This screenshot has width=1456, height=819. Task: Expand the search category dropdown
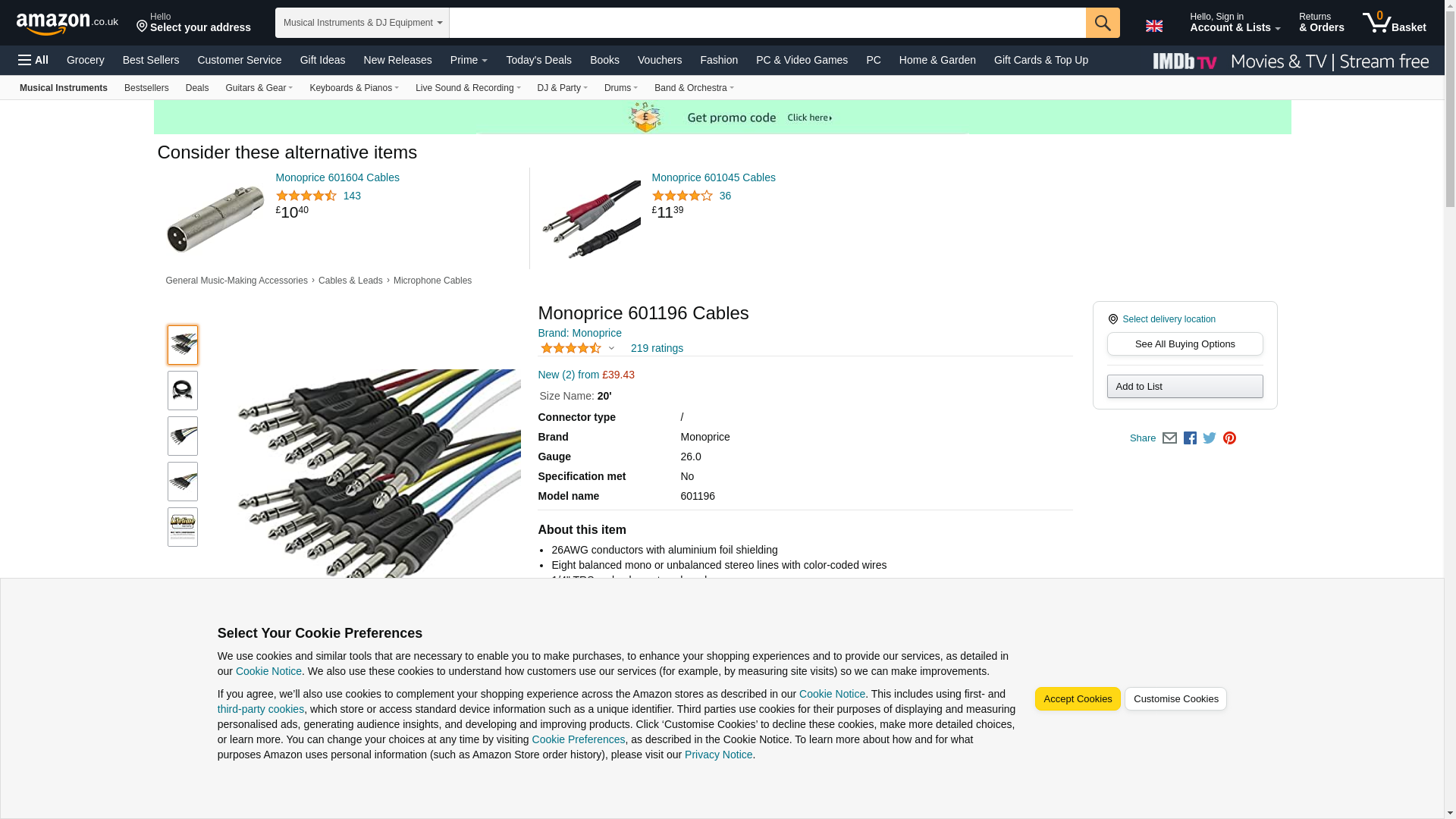(x=362, y=23)
